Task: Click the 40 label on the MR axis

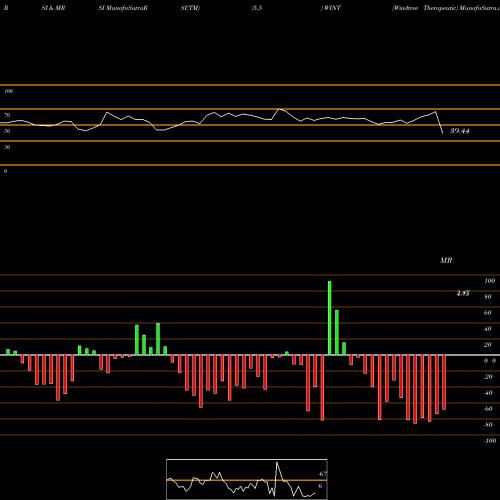Action: [488, 329]
